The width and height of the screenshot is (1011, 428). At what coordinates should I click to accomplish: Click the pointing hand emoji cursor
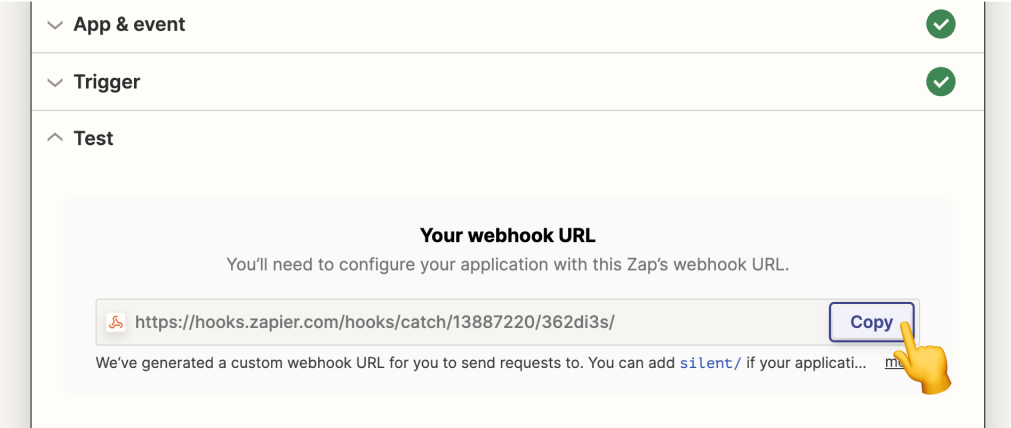point(922,358)
